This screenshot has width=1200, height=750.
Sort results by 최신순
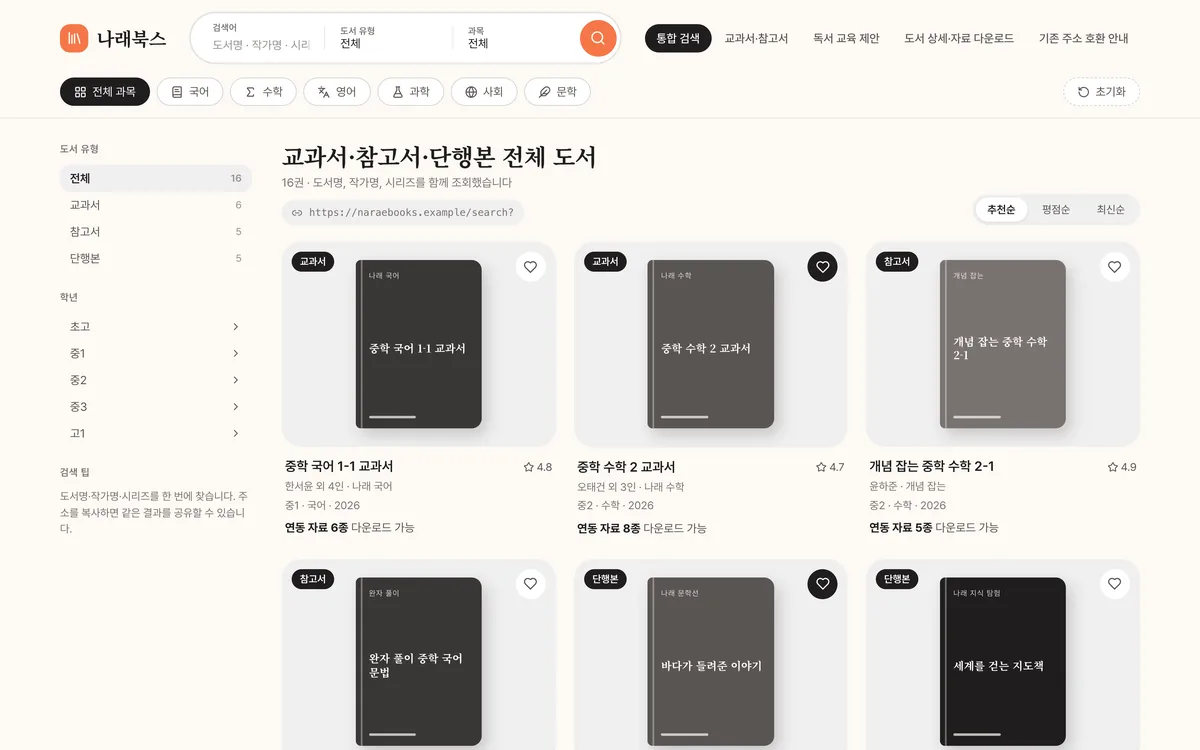coord(1110,210)
